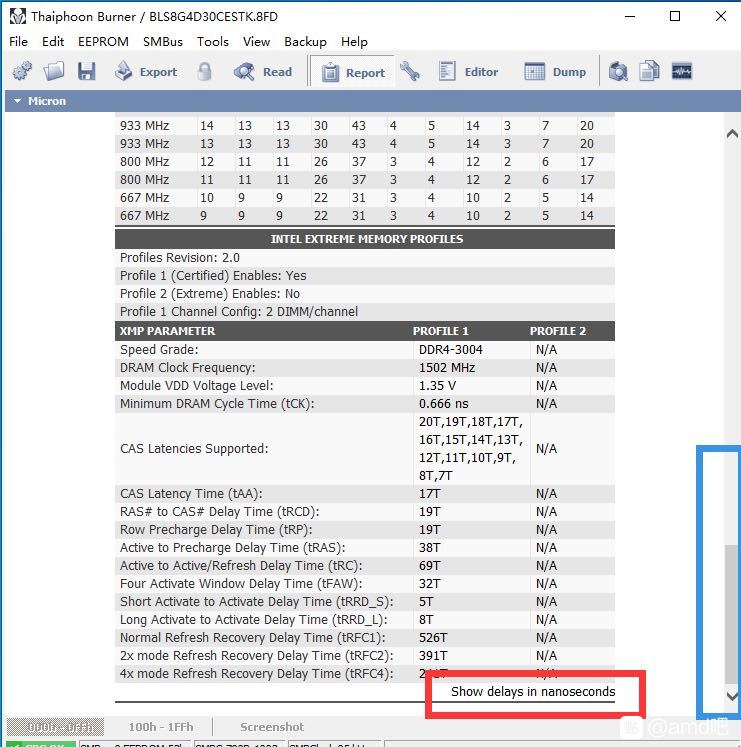Click 933 MHz in the row with CL 14

click(x=144, y=126)
